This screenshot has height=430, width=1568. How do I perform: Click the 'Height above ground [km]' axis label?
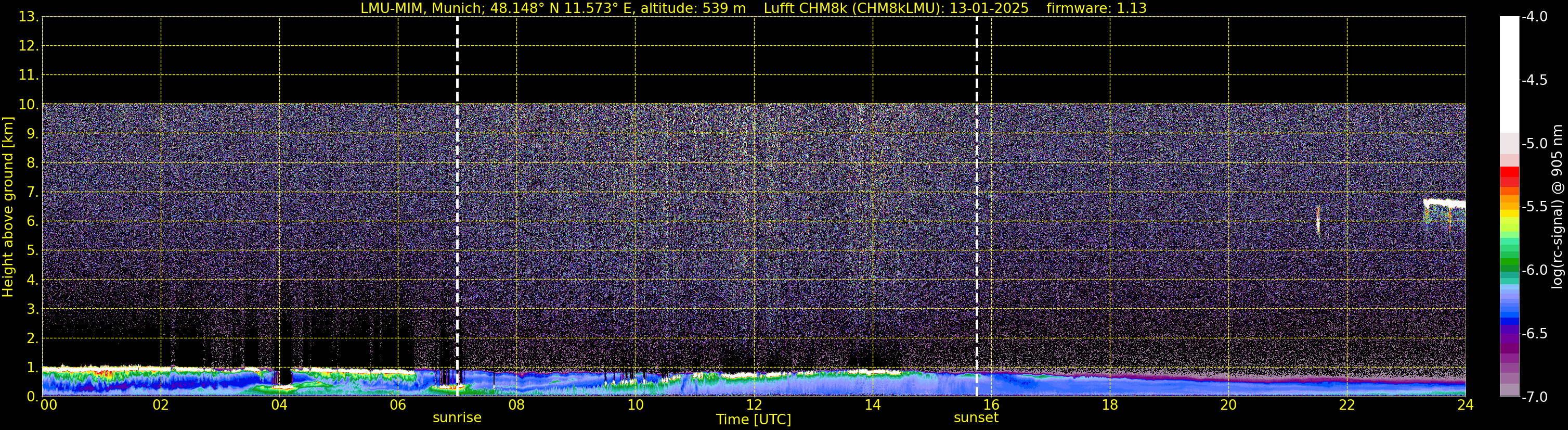point(8,207)
